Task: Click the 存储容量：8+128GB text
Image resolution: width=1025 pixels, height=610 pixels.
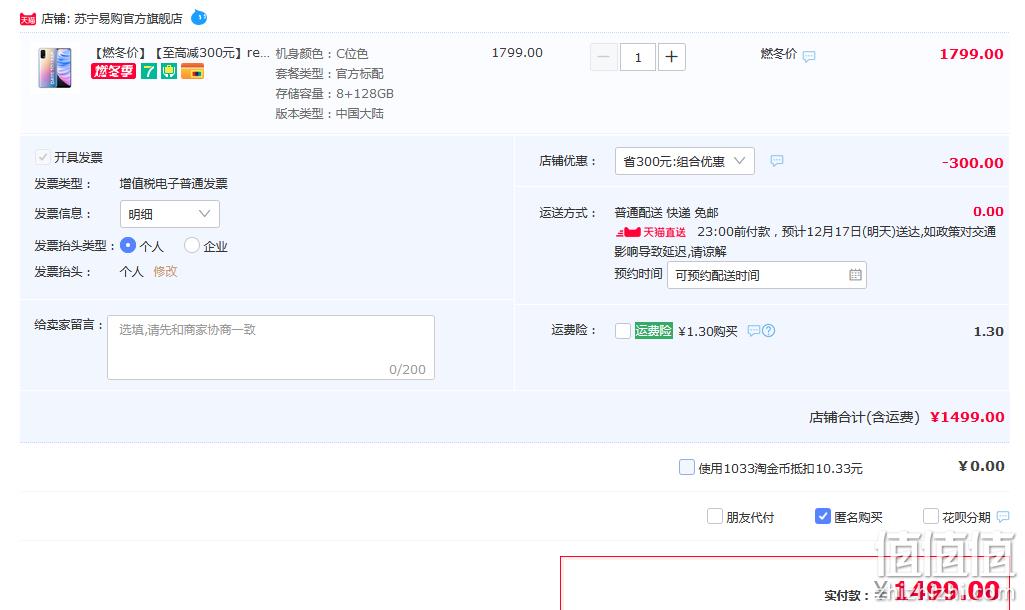Action: coord(334,93)
